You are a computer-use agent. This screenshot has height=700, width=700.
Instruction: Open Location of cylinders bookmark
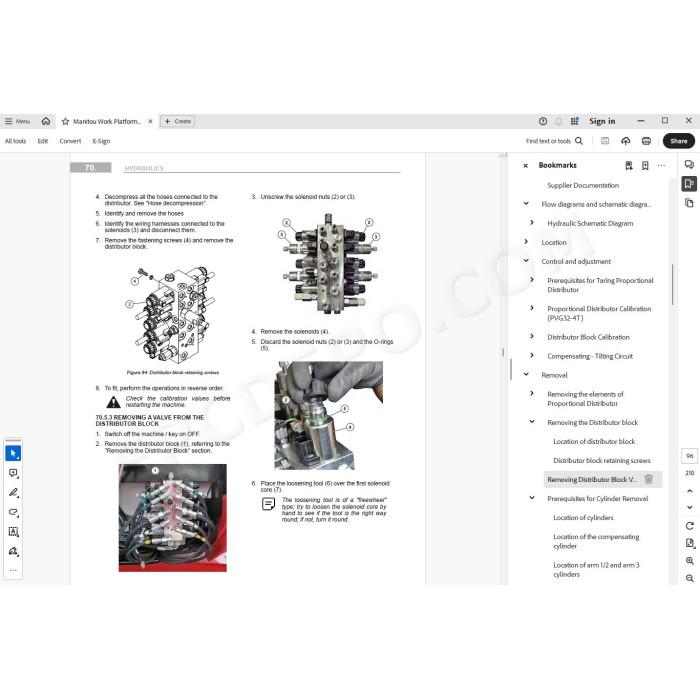(583, 518)
